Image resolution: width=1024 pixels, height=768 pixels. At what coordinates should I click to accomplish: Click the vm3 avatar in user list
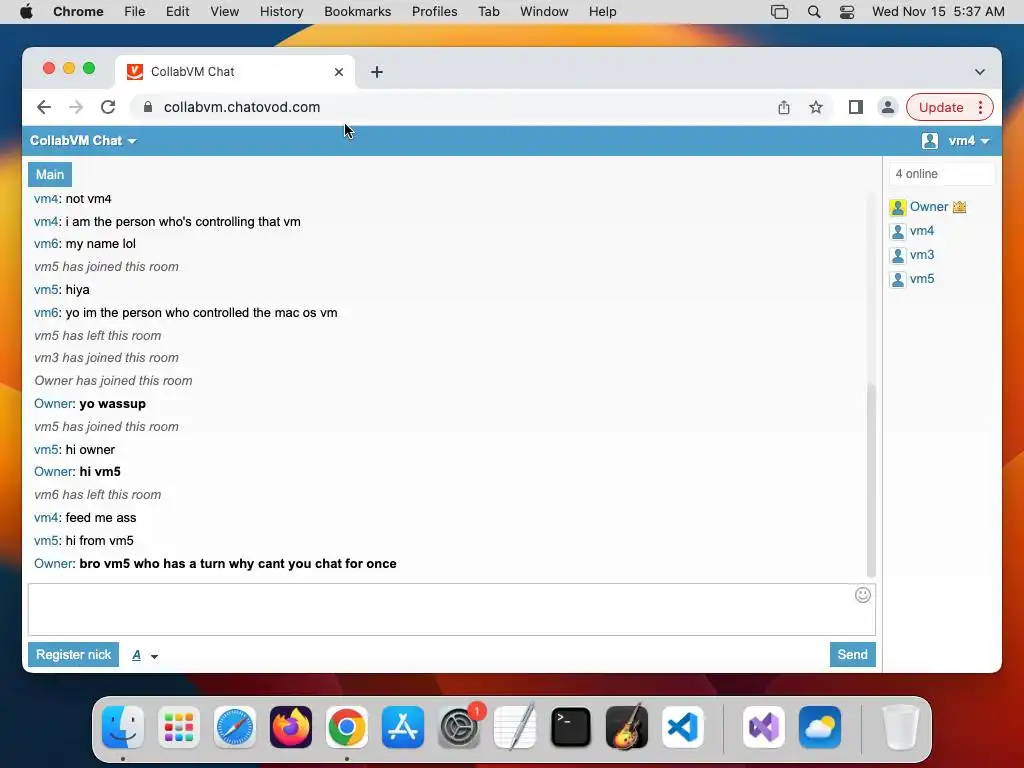[x=898, y=255]
